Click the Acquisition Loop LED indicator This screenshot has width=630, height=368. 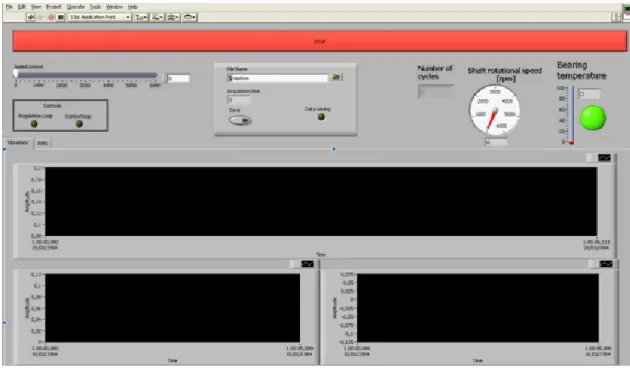point(34,124)
